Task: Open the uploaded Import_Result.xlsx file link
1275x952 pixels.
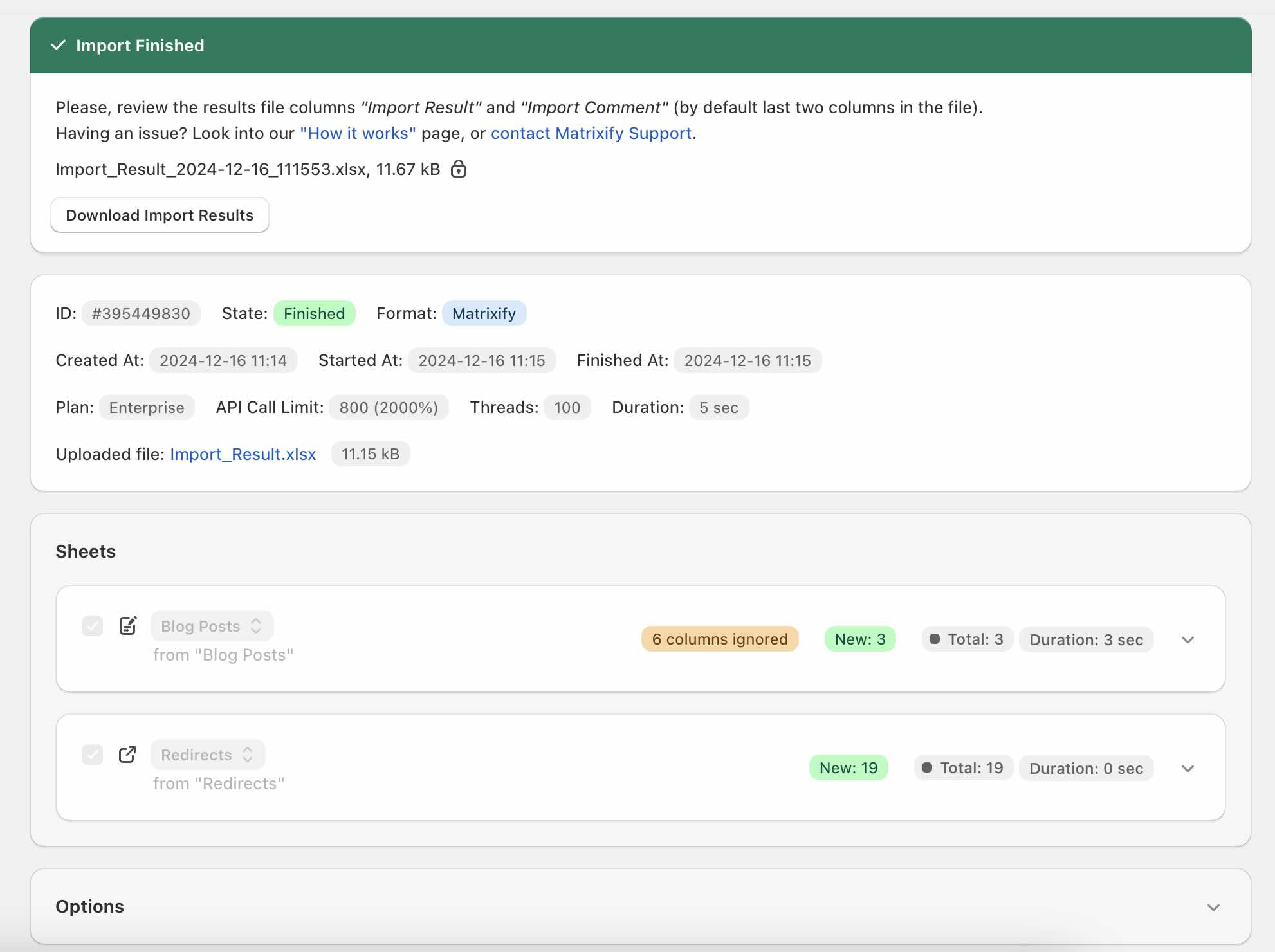Action: click(243, 454)
